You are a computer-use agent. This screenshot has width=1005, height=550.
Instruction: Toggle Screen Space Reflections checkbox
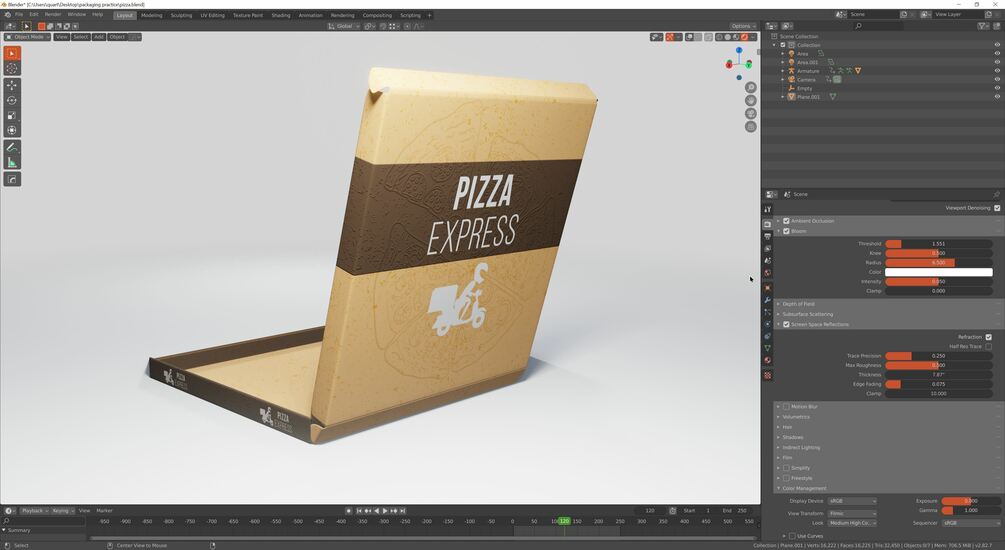(786, 324)
